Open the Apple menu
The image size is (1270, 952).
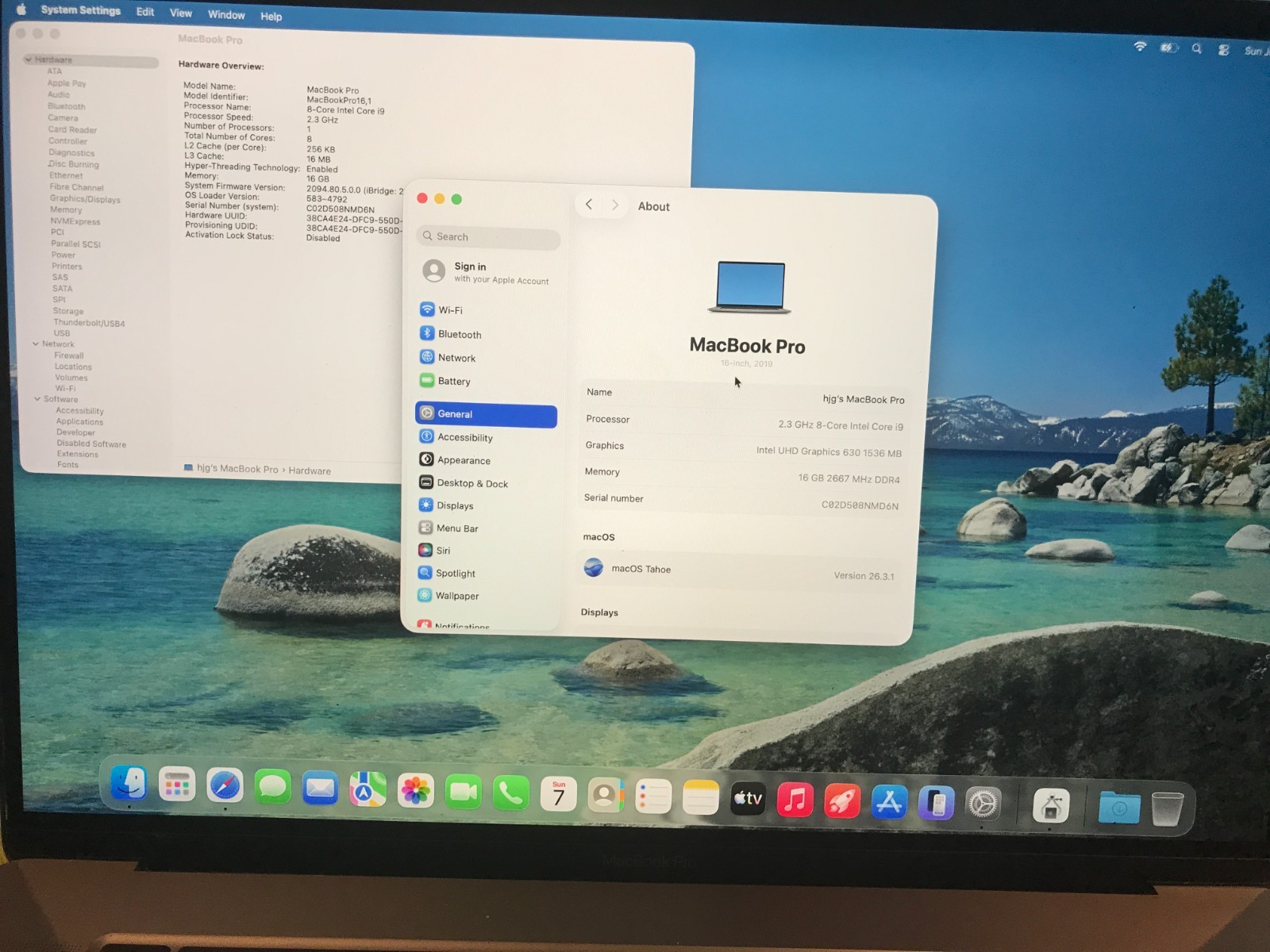[21, 10]
